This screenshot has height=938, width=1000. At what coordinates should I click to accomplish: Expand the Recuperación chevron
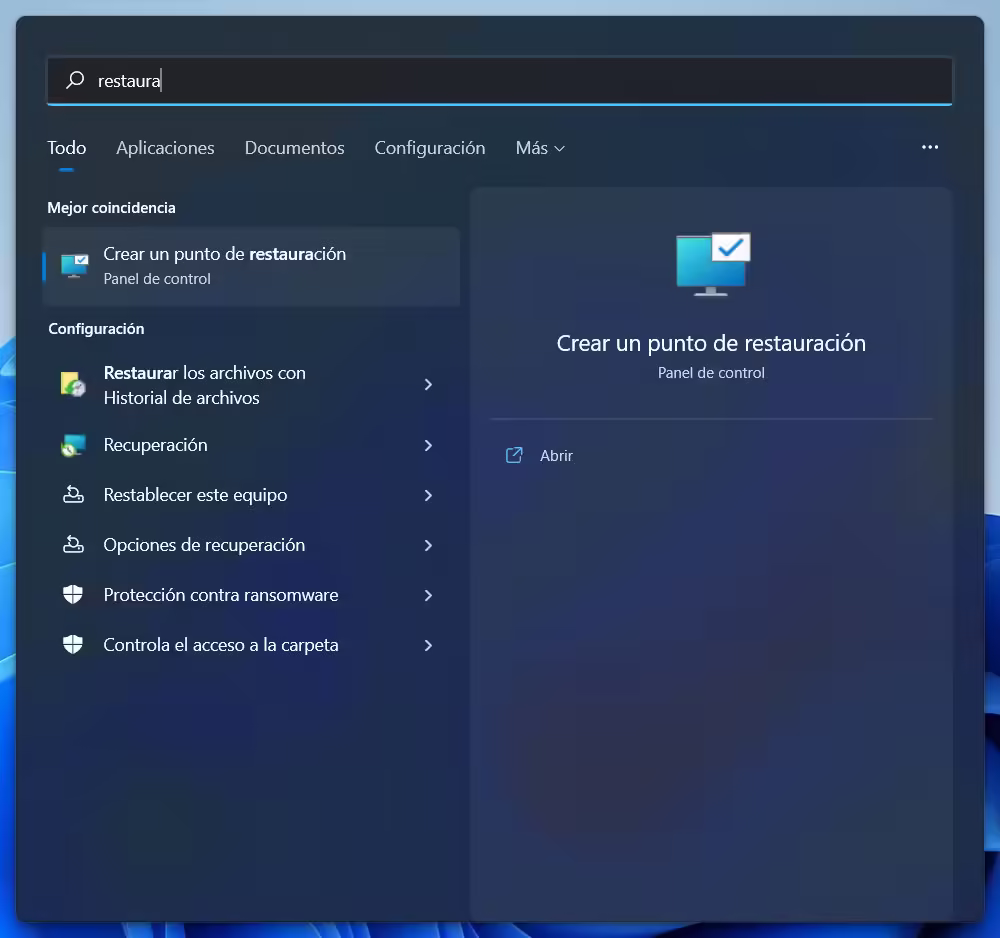pyautogui.click(x=429, y=445)
